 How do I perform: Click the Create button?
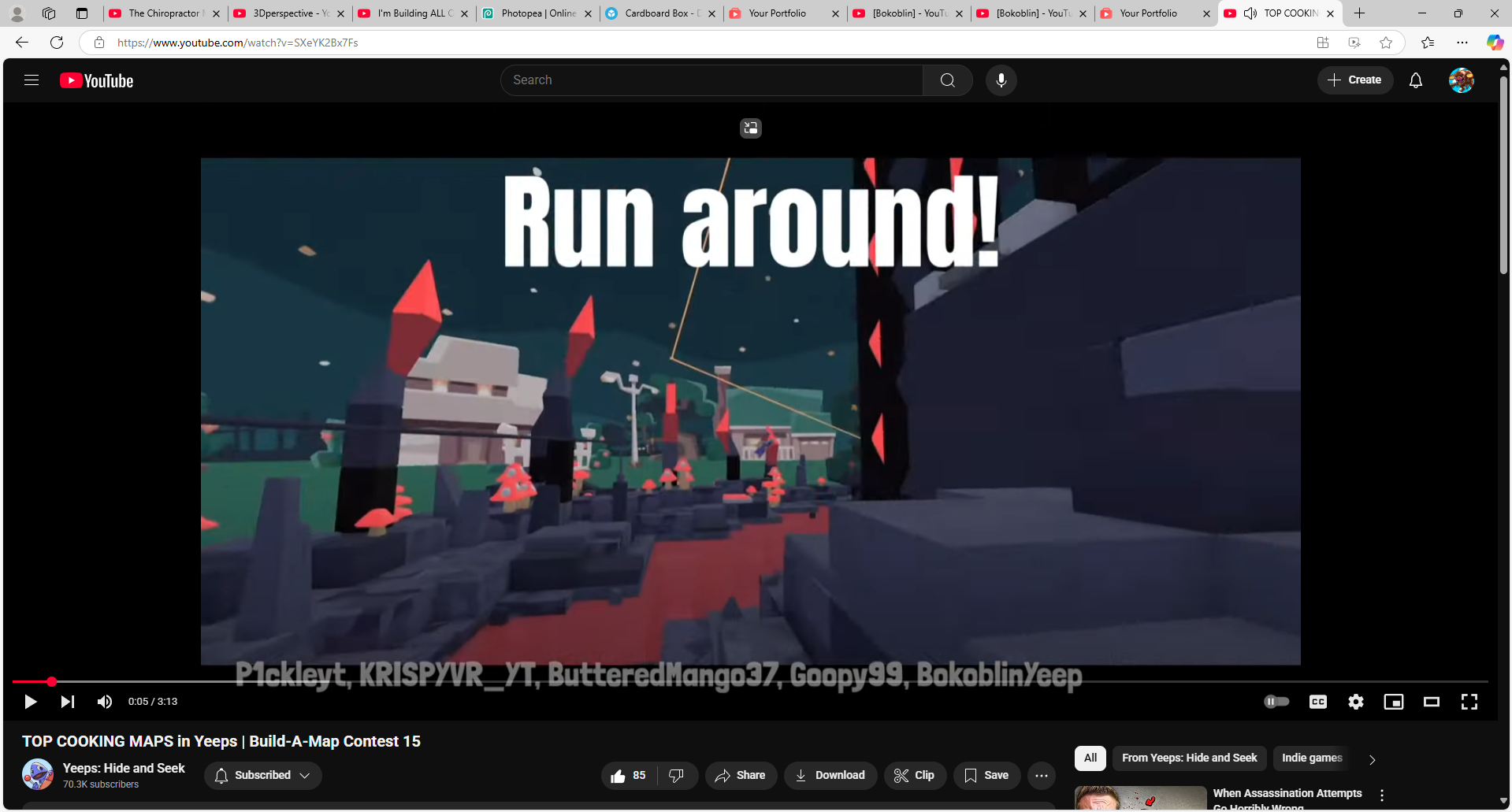pyautogui.click(x=1354, y=80)
